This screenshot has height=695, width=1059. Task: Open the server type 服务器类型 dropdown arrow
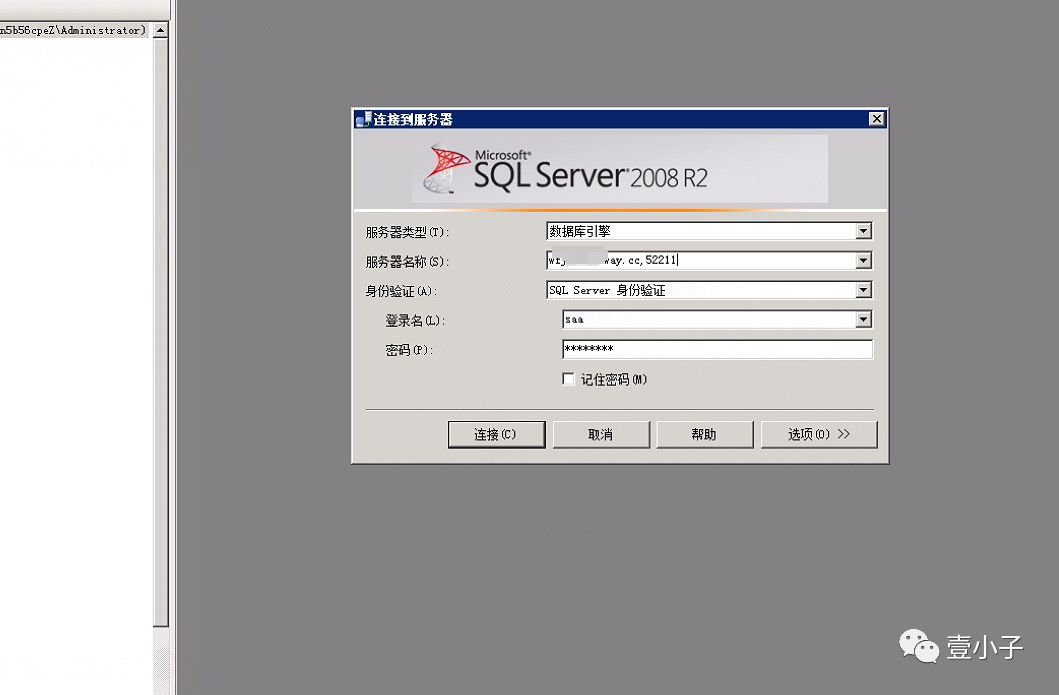863,232
